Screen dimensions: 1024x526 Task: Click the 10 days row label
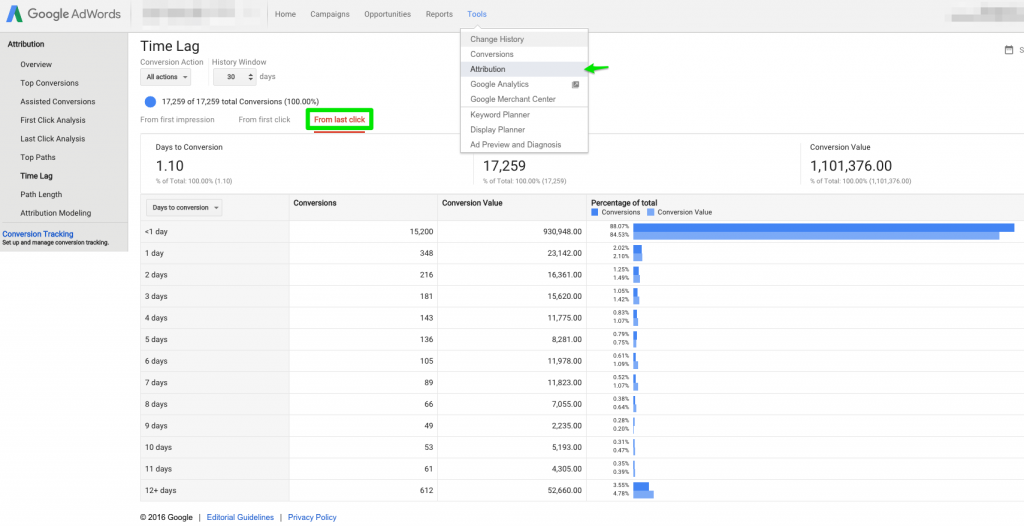coord(158,447)
